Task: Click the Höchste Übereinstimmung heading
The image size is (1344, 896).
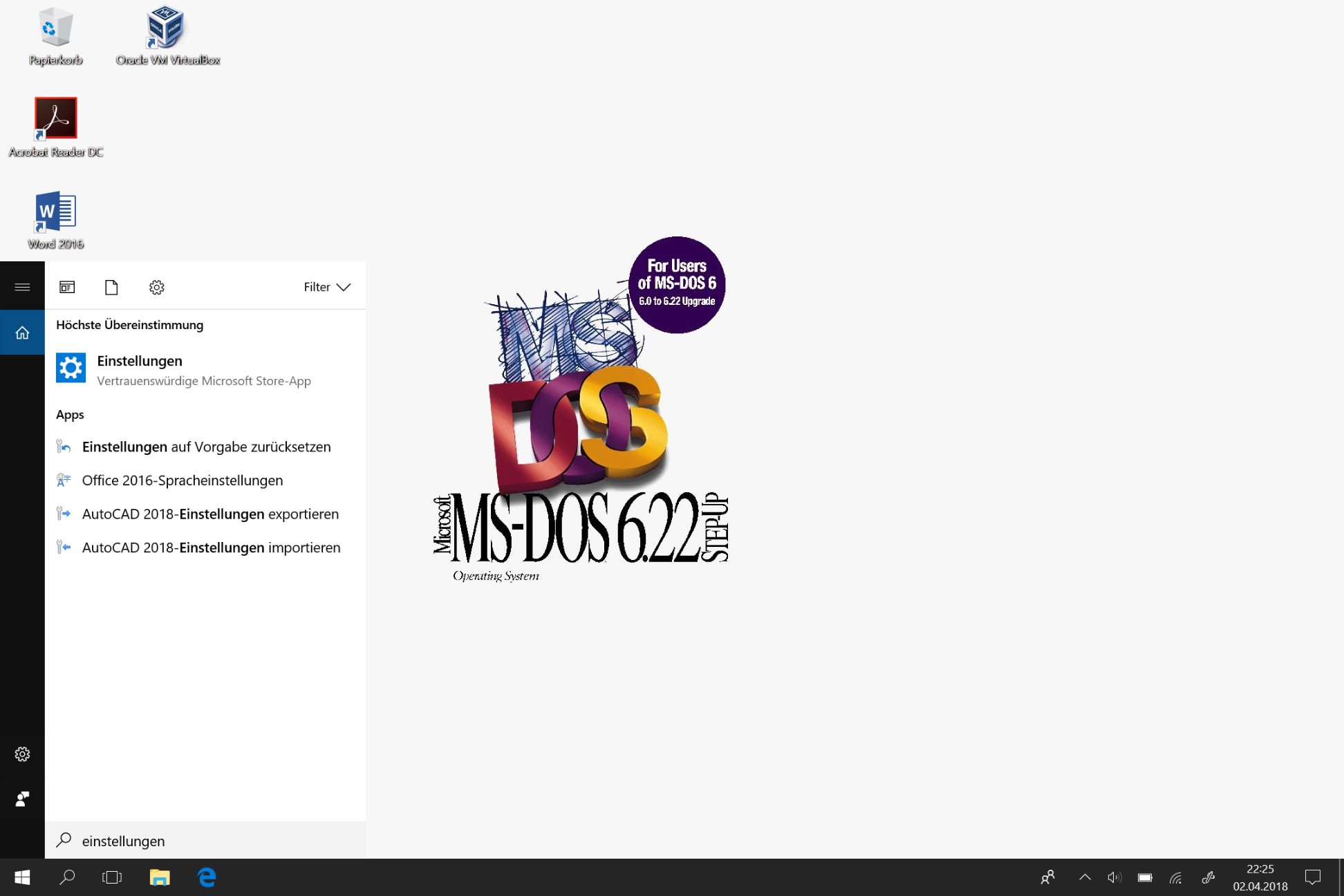Action: coord(129,325)
